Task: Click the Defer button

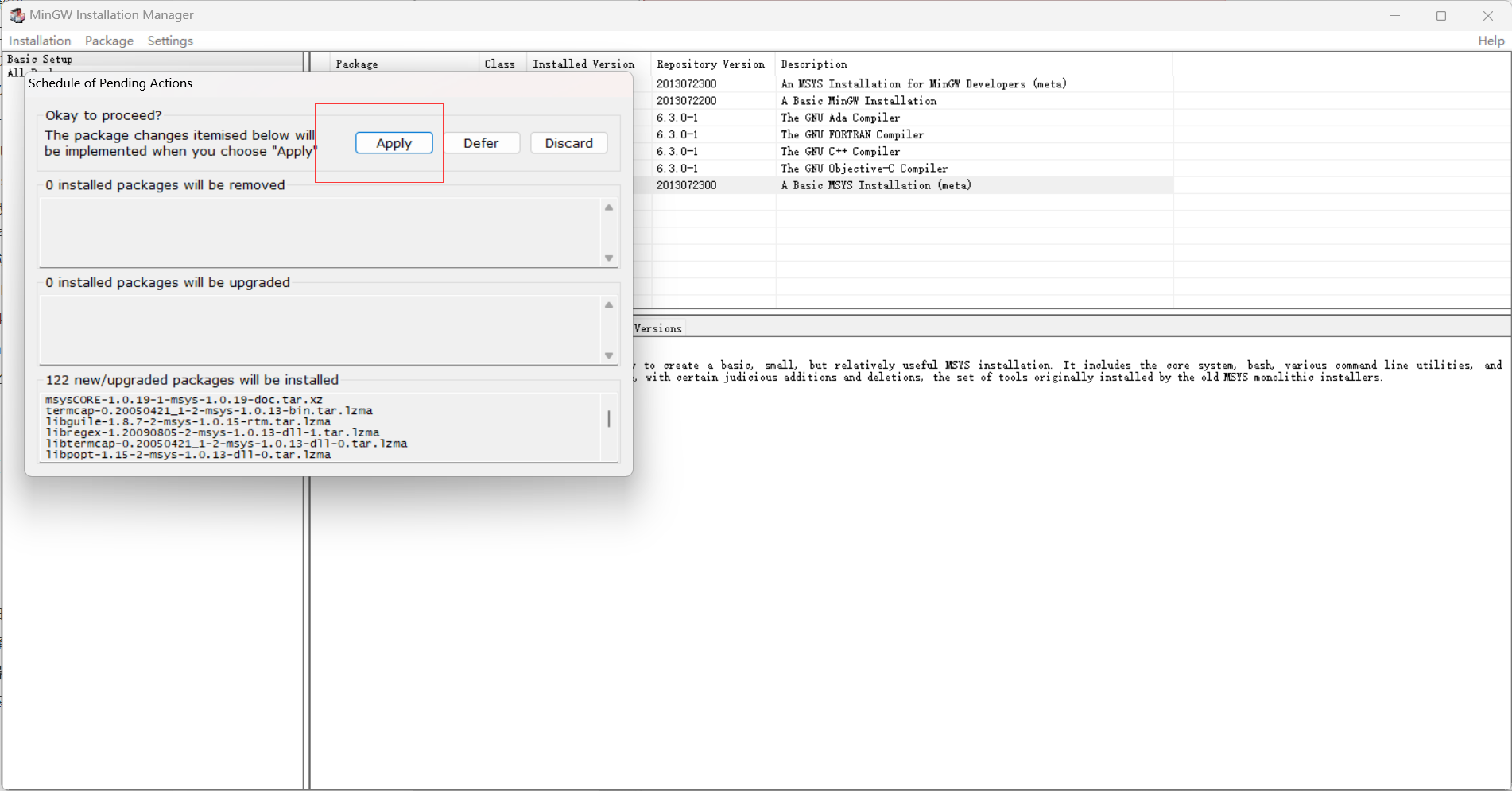Action: tap(481, 143)
